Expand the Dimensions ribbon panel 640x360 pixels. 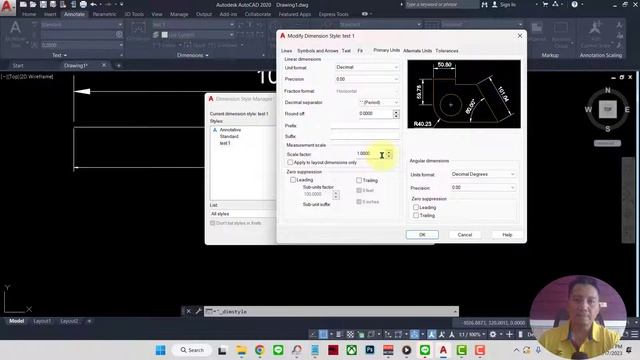tap(193, 55)
